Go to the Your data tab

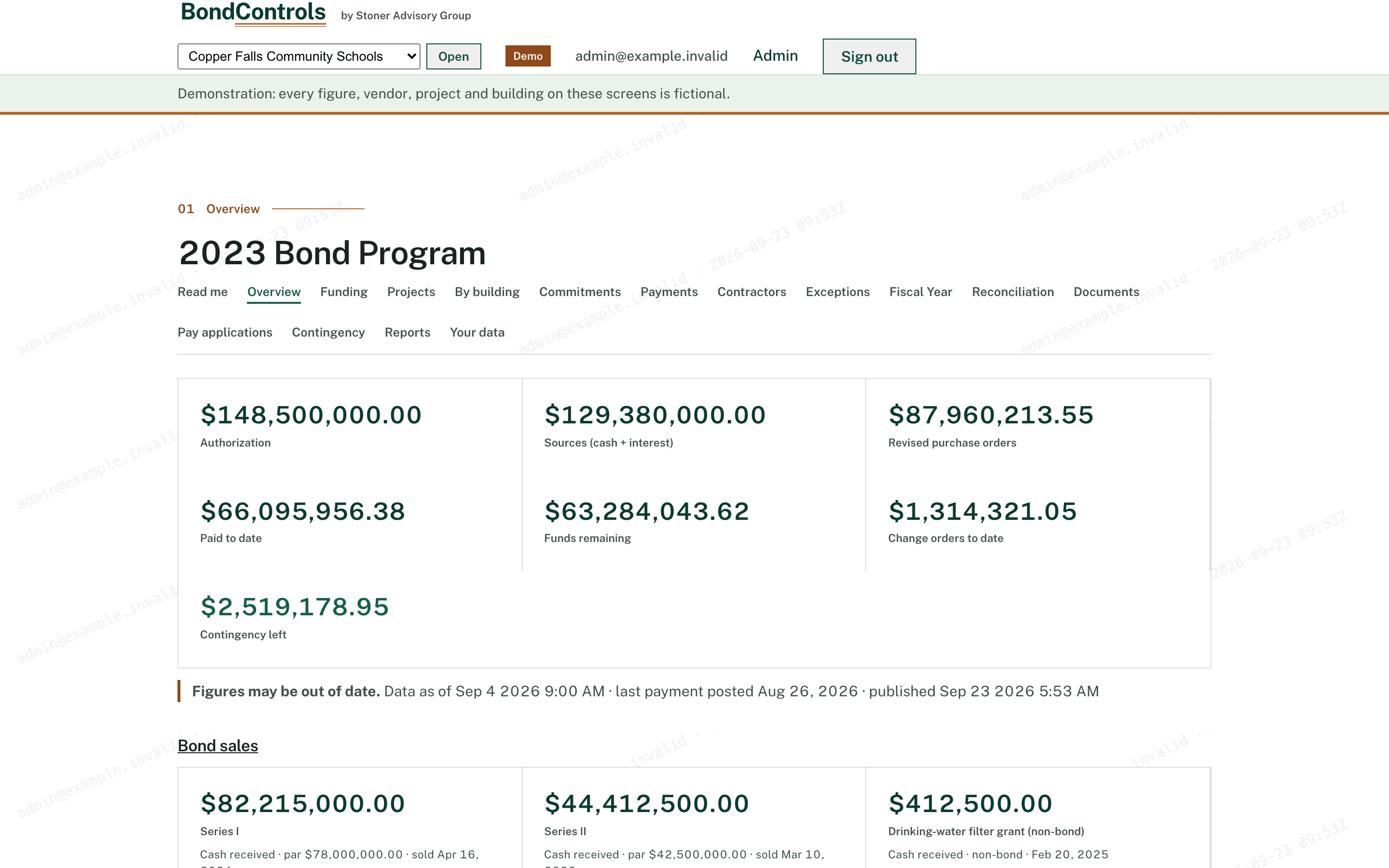coord(477,332)
